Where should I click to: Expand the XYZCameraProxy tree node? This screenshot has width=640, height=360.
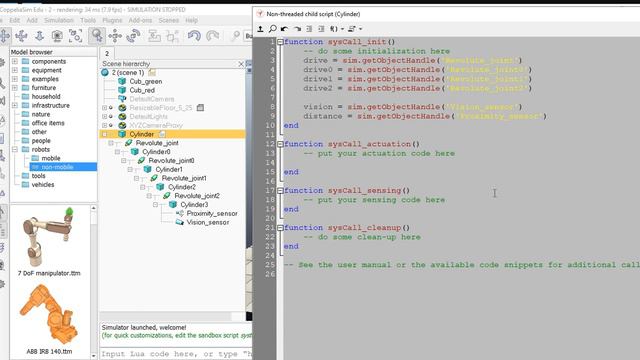click(x=104, y=125)
